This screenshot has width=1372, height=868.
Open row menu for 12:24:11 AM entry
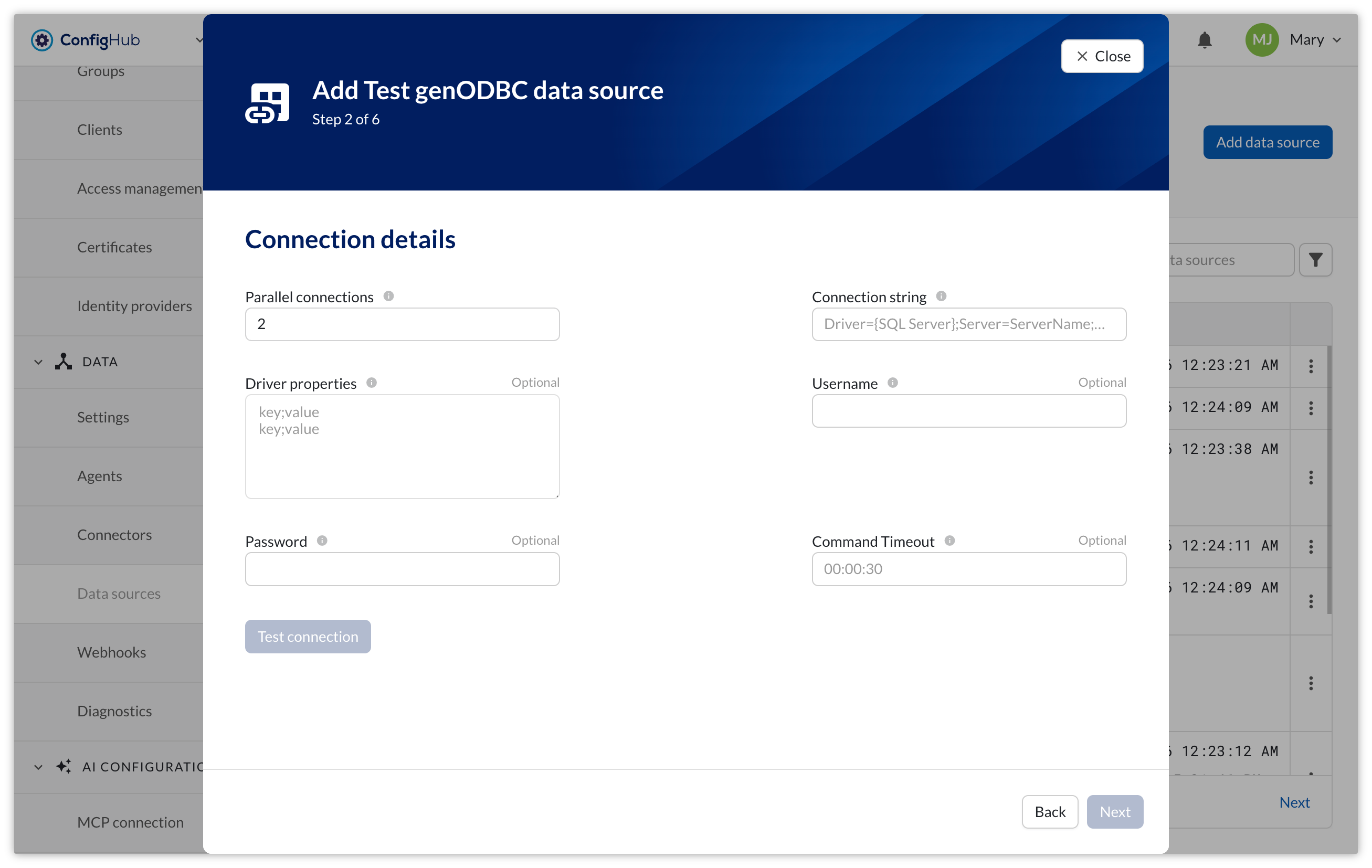pyautogui.click(x=1311, y=547)
